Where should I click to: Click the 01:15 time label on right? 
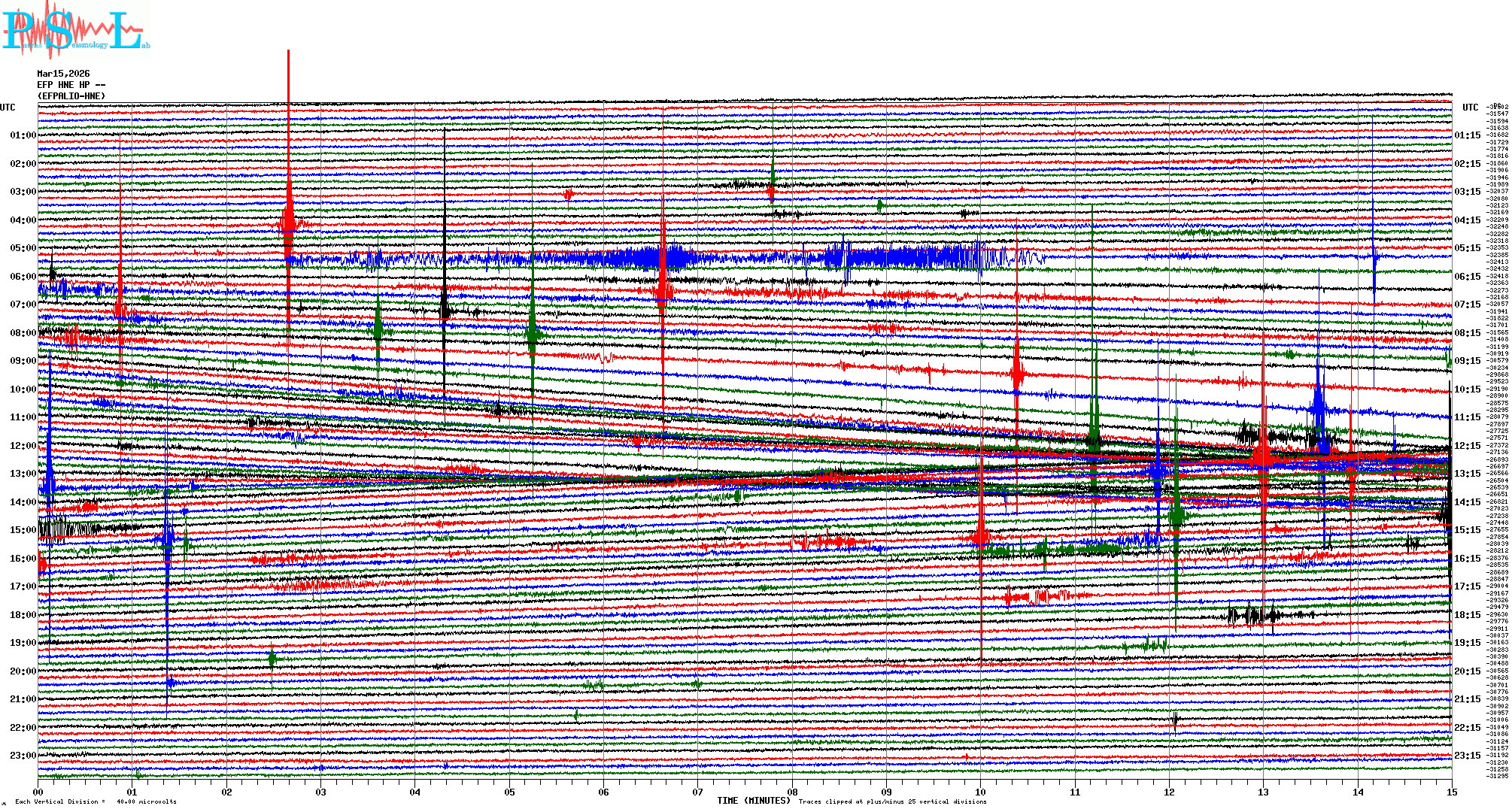pos(1467,135)
